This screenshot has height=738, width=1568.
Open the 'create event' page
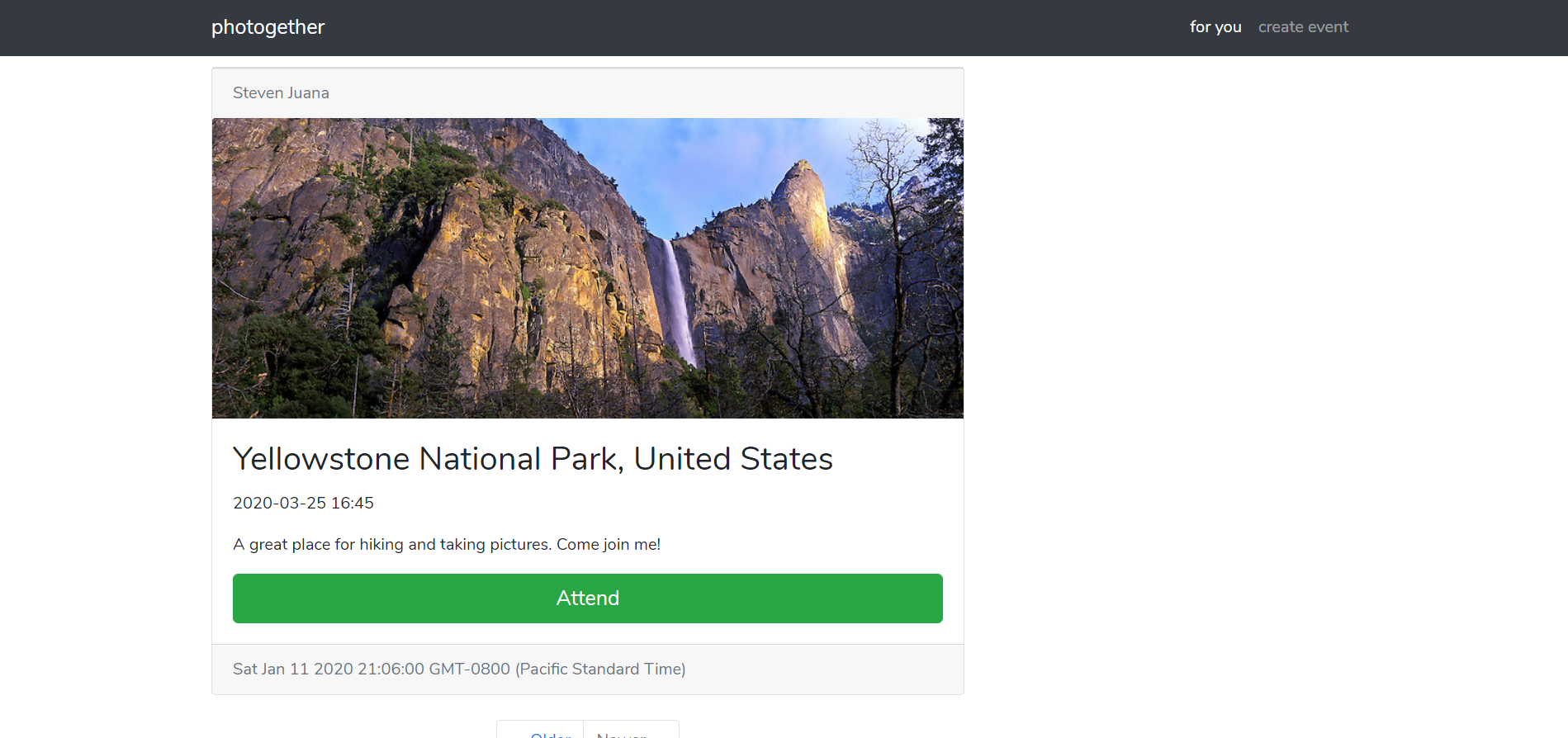[1303, 27]
